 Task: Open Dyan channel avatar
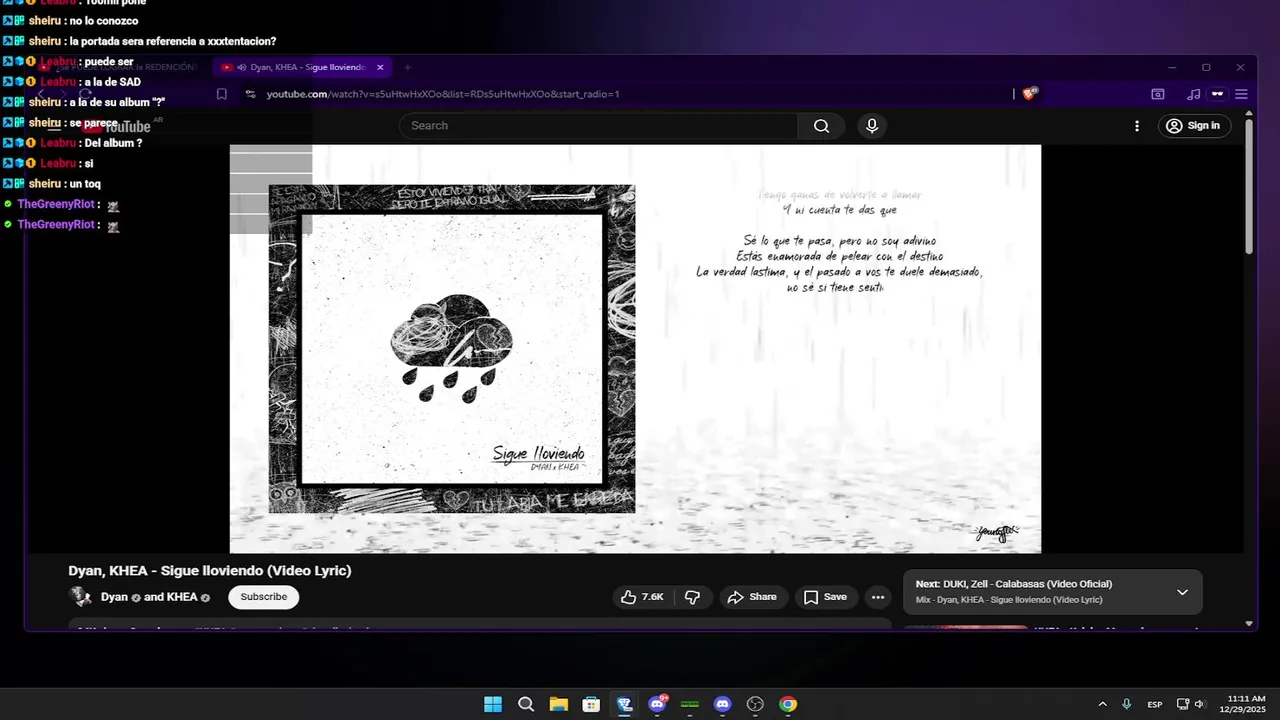click(x=80, y=597)
